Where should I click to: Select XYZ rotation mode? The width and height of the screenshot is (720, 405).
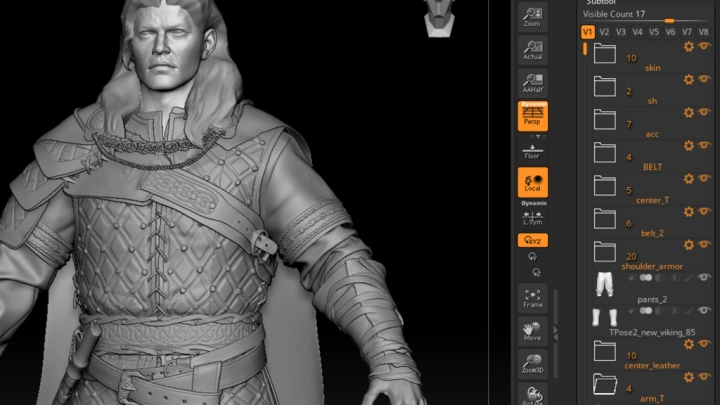click(533, 240)
